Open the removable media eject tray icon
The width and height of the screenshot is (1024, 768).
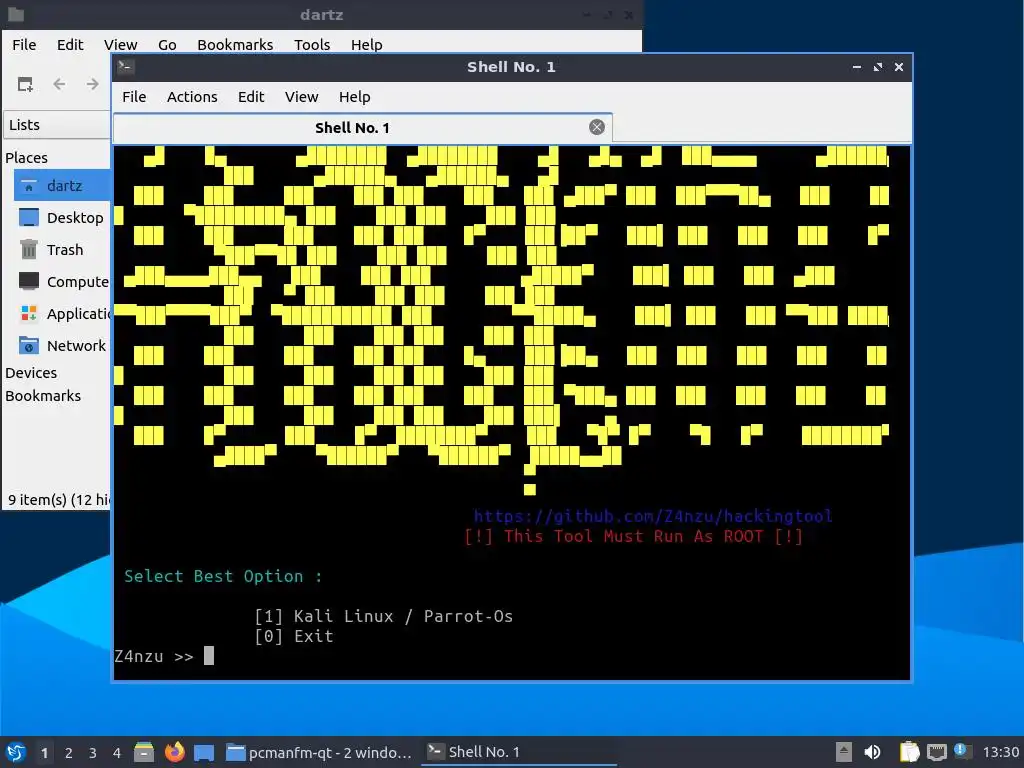(844, 752)
